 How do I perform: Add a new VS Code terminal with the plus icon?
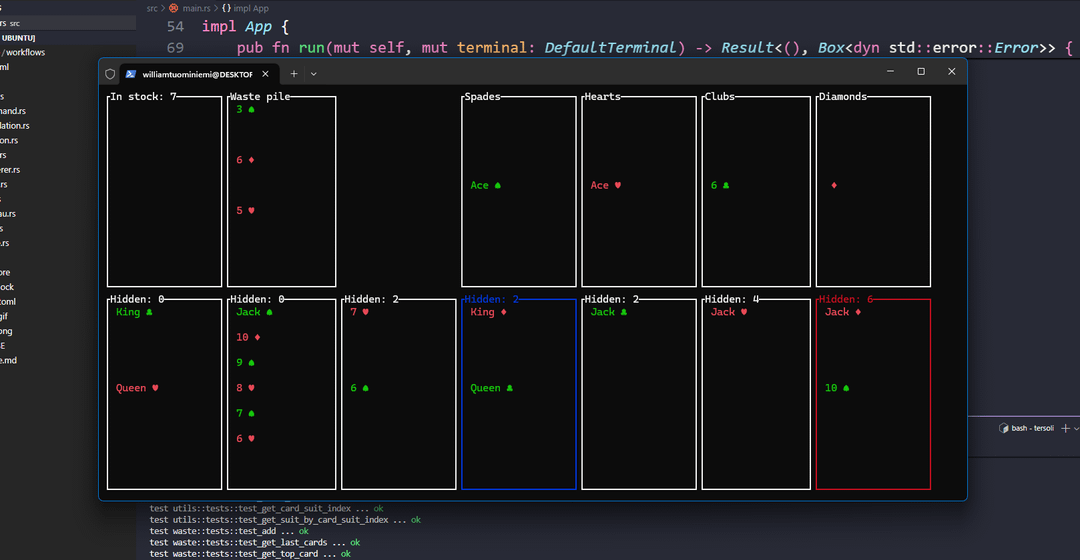pos(1066,428)
